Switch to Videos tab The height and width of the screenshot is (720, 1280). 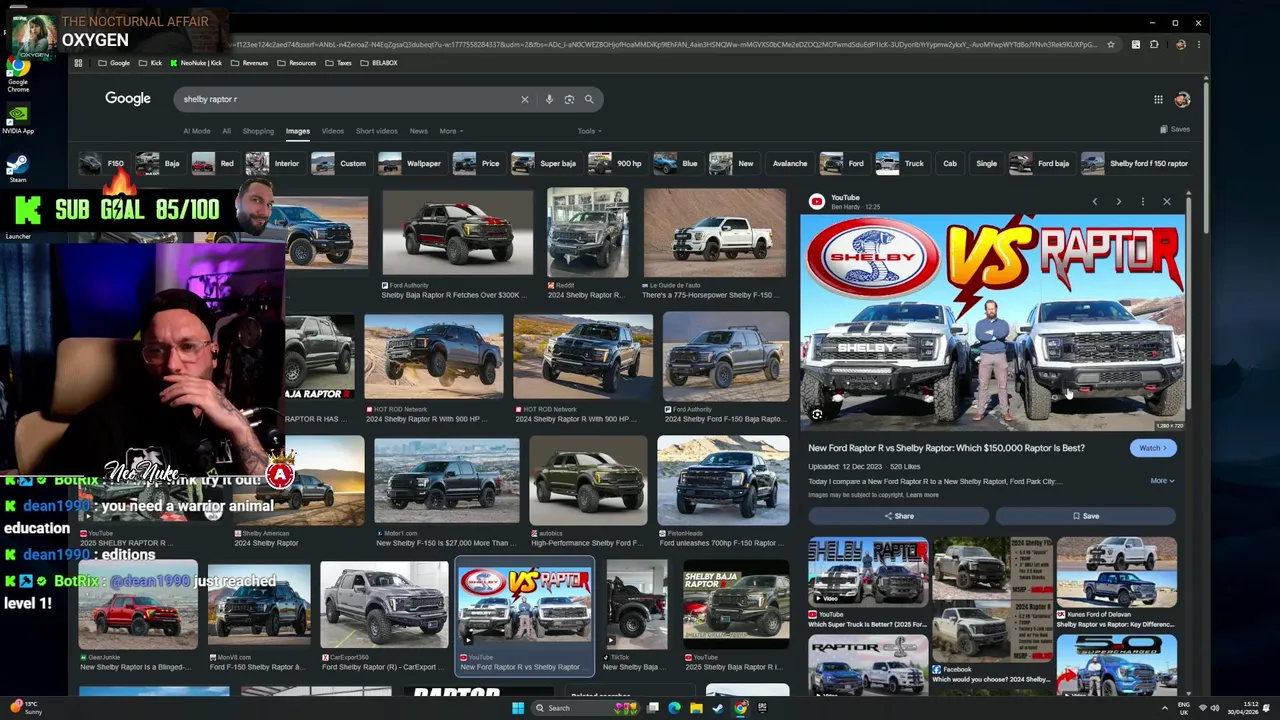click(333, 131)
